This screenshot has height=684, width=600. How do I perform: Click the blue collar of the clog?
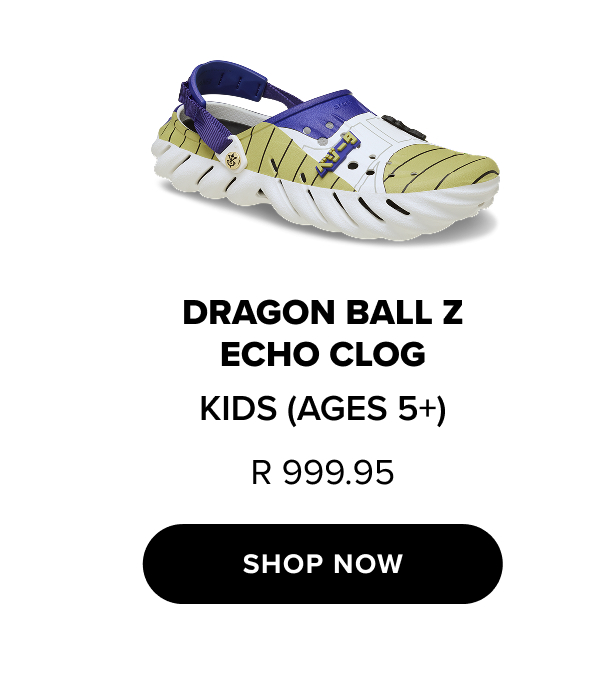323,113
